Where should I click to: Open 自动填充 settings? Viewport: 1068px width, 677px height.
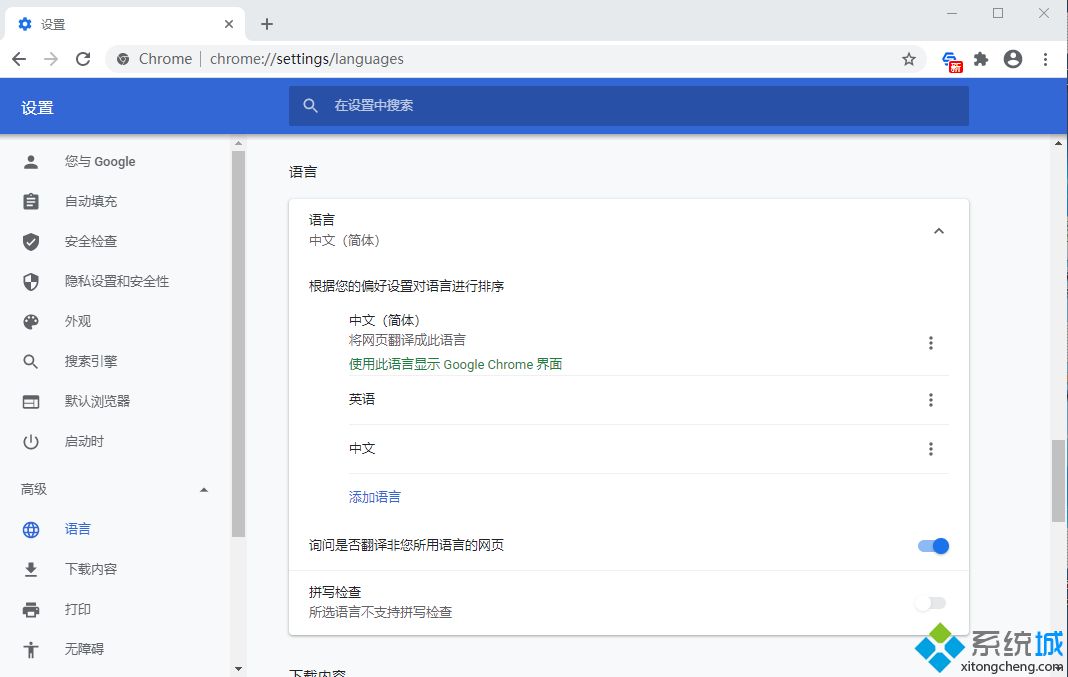coord(91,201)
